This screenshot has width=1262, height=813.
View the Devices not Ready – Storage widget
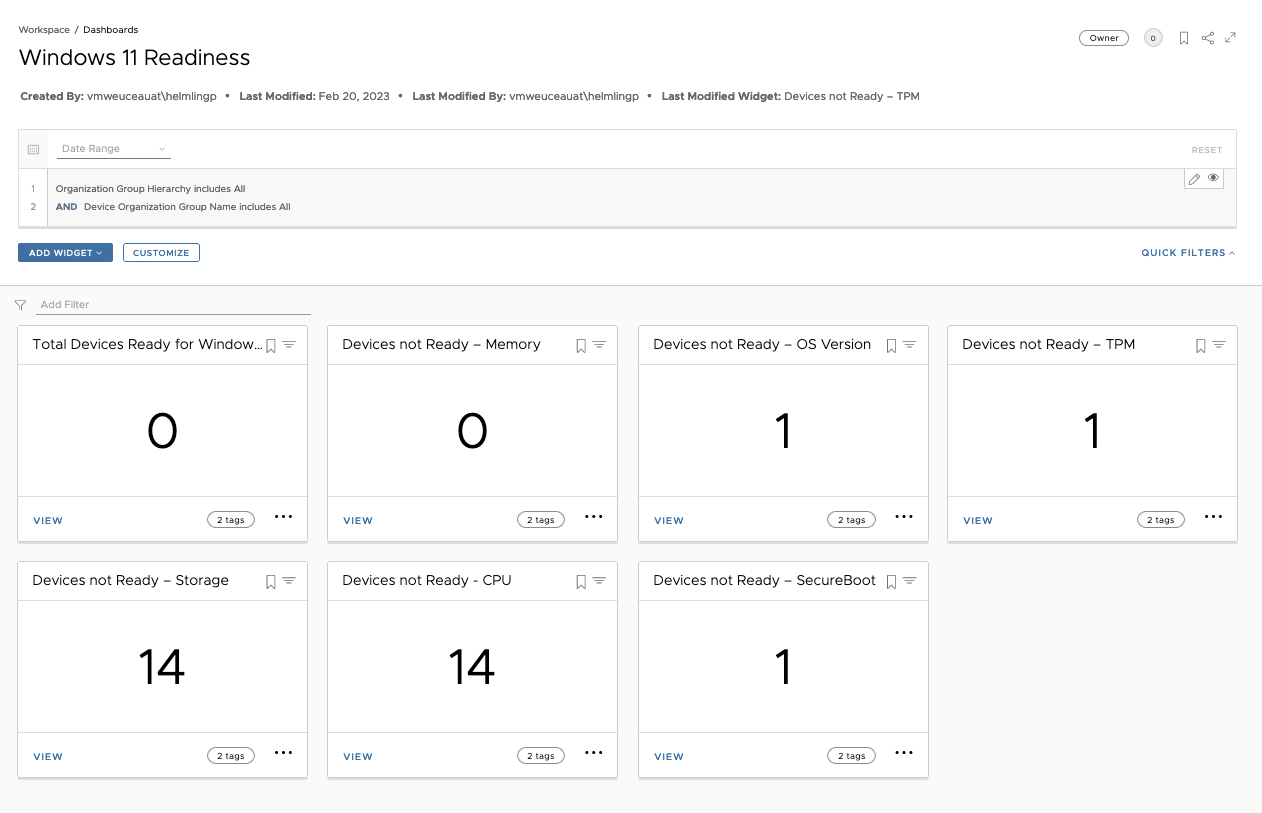point(48,757)
